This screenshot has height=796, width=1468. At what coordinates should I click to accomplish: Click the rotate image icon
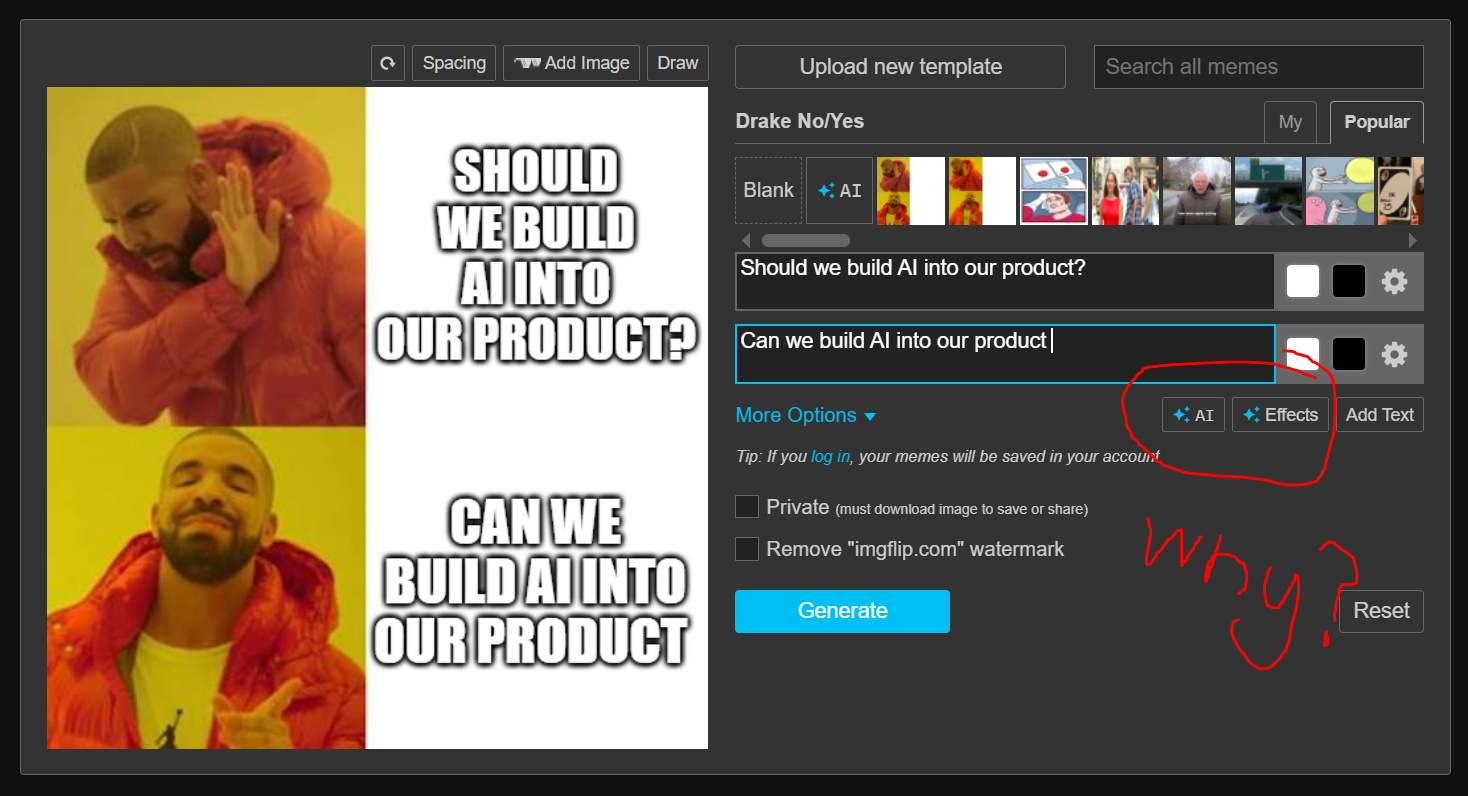[x=388, y=63]
